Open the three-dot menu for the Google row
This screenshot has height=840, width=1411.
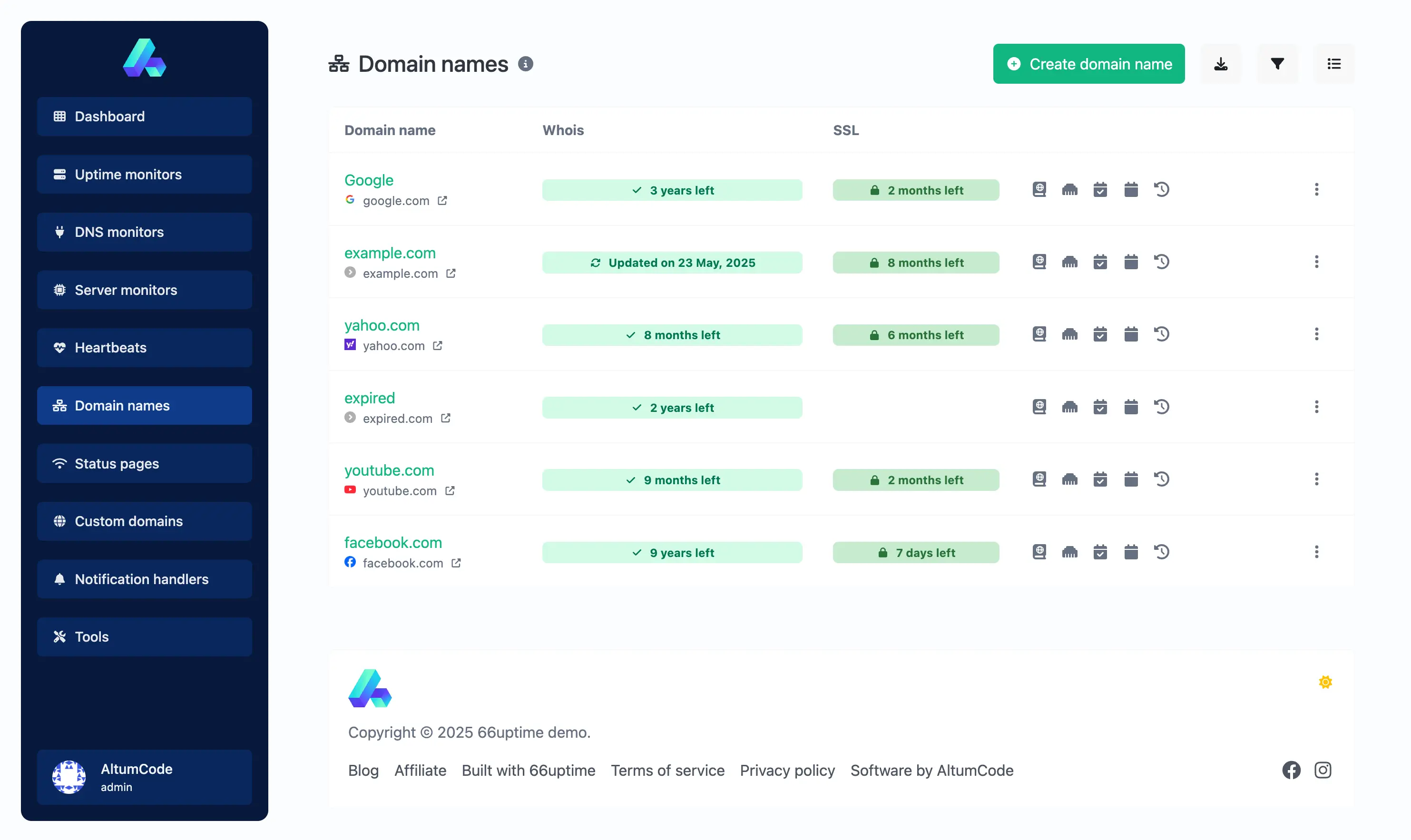1316,190
